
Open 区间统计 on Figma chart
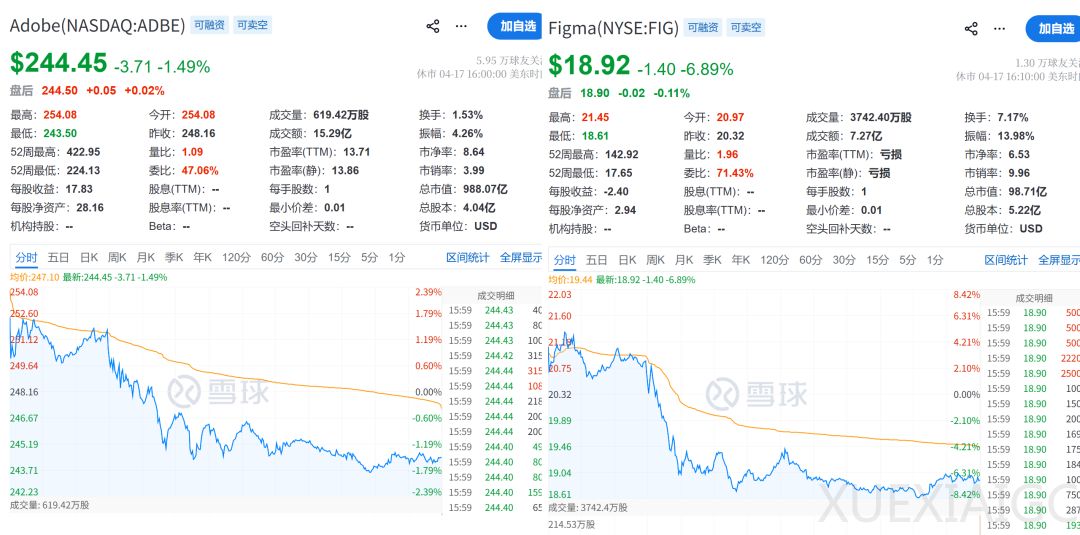[1006, 260]
